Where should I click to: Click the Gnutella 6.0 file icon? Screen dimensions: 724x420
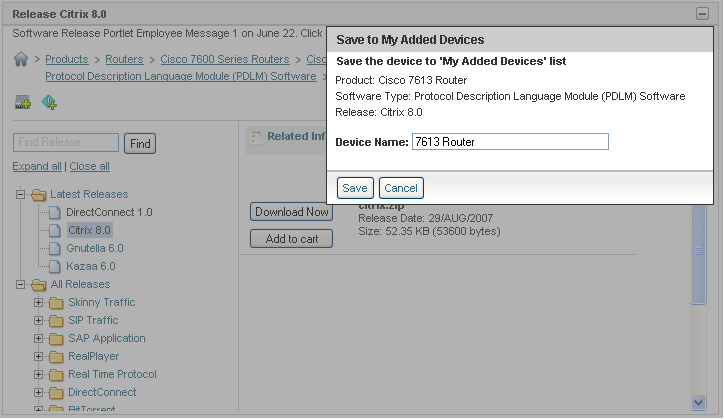pos(54,248)
